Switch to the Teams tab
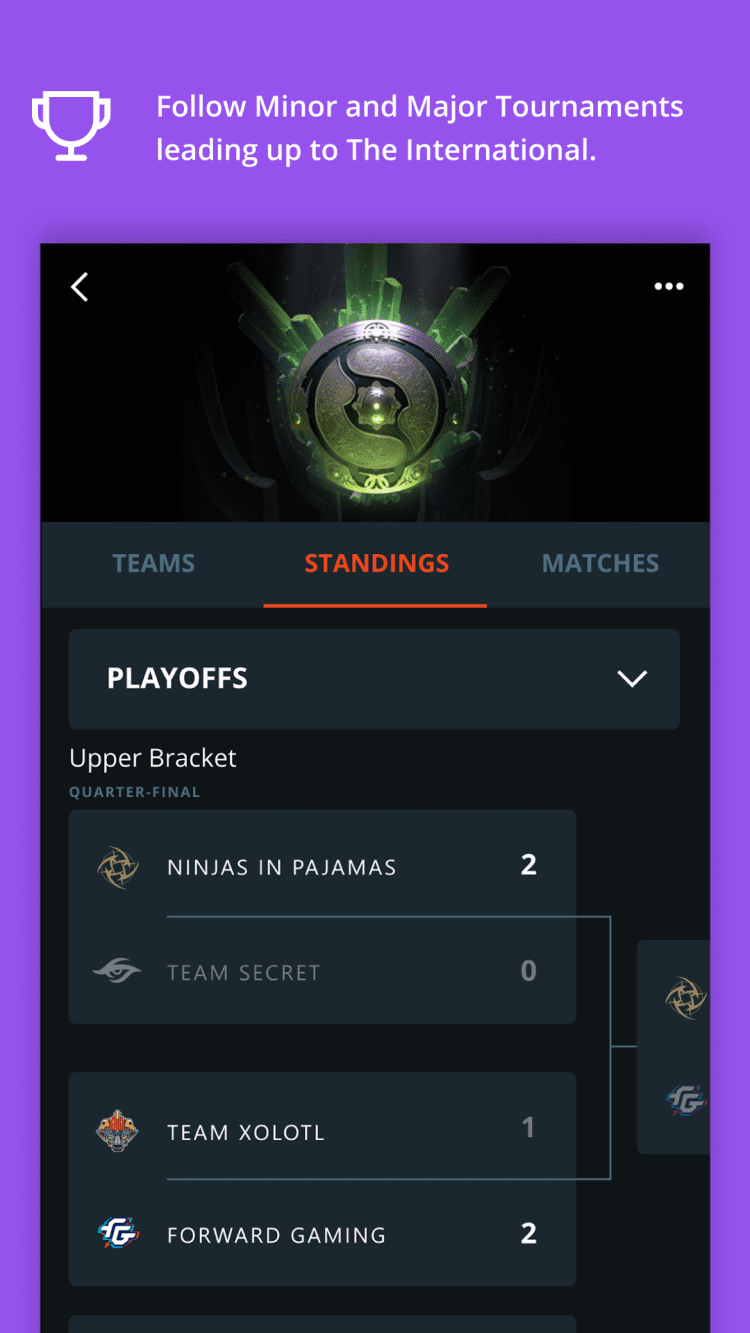Screen dimensions: 750x1333 (x=153, y=564)
